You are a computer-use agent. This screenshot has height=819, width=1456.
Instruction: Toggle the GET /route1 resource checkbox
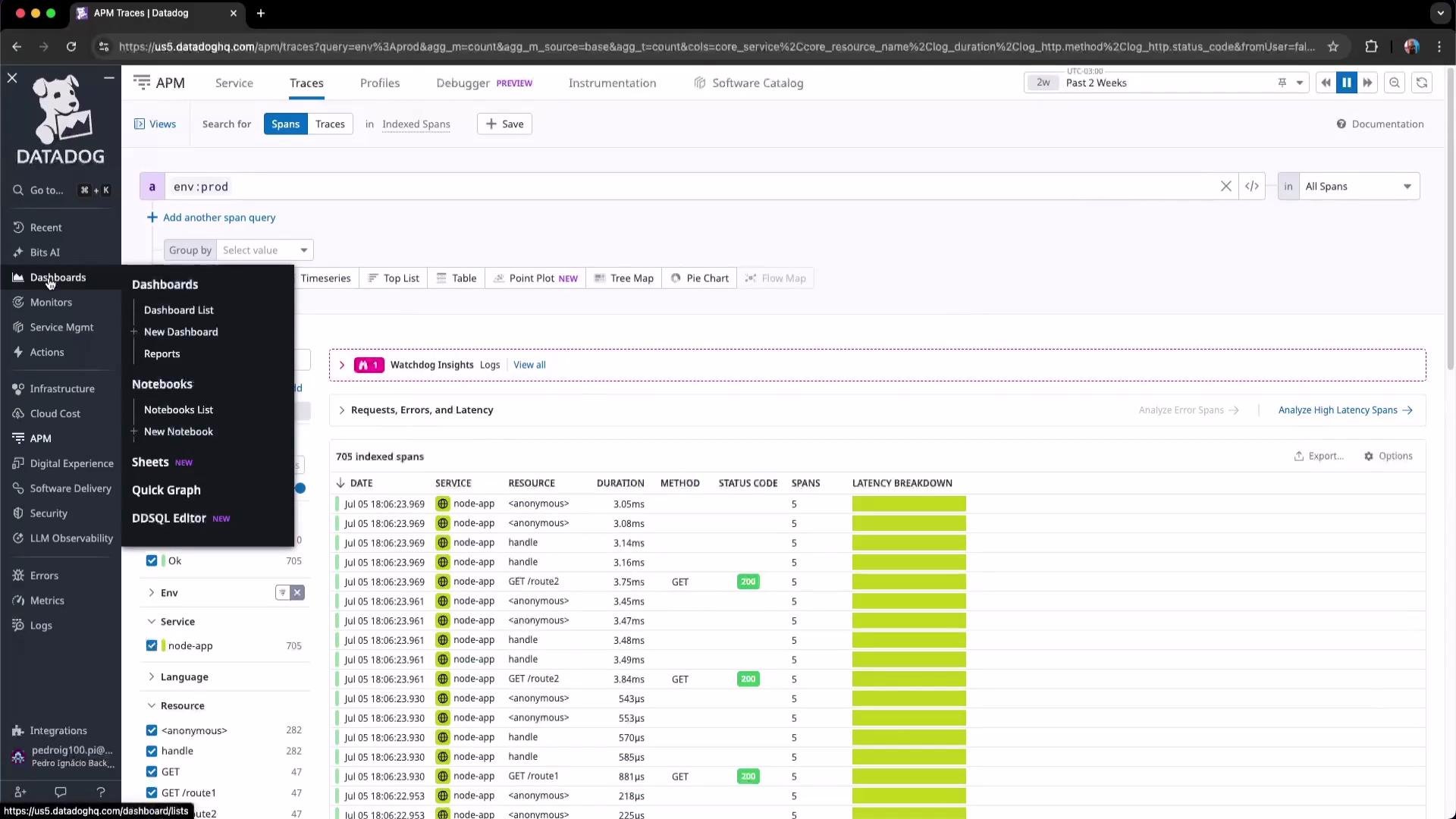152,793
